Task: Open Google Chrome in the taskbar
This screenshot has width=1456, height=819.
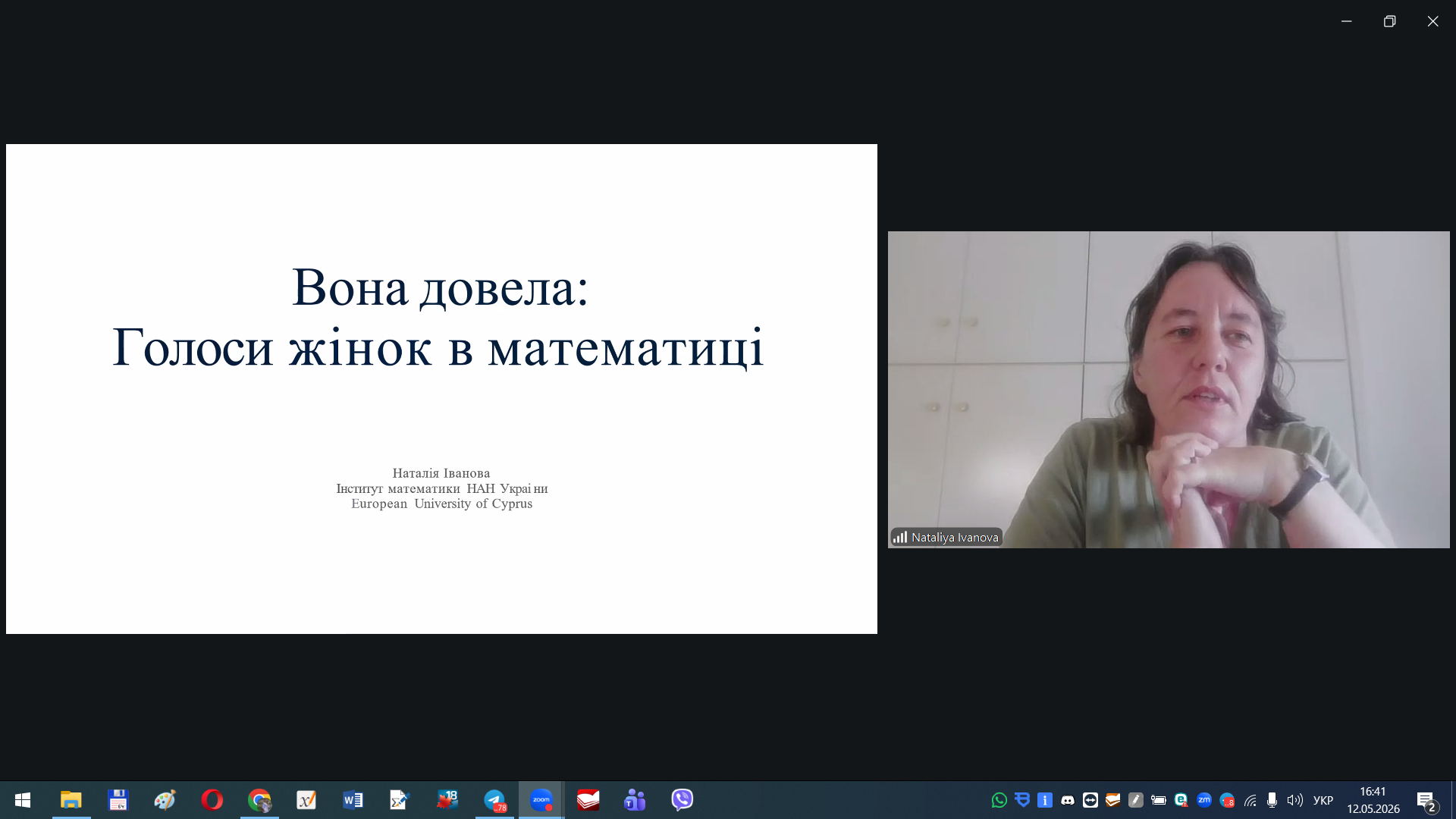Action: coord(259,800)
